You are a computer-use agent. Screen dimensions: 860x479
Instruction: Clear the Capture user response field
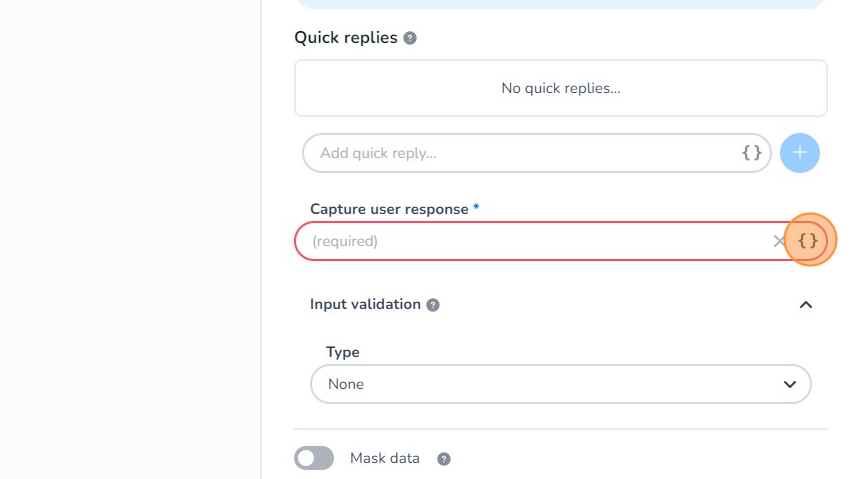tap(779, 241)
